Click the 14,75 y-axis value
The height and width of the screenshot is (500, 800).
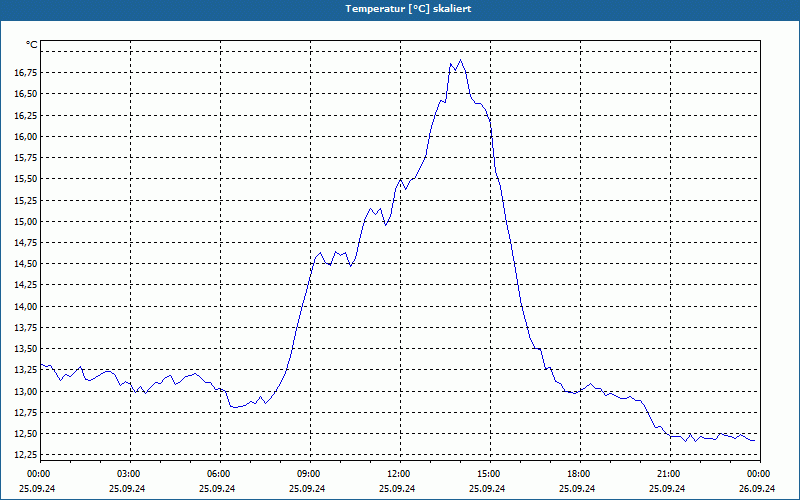(26, 243)
